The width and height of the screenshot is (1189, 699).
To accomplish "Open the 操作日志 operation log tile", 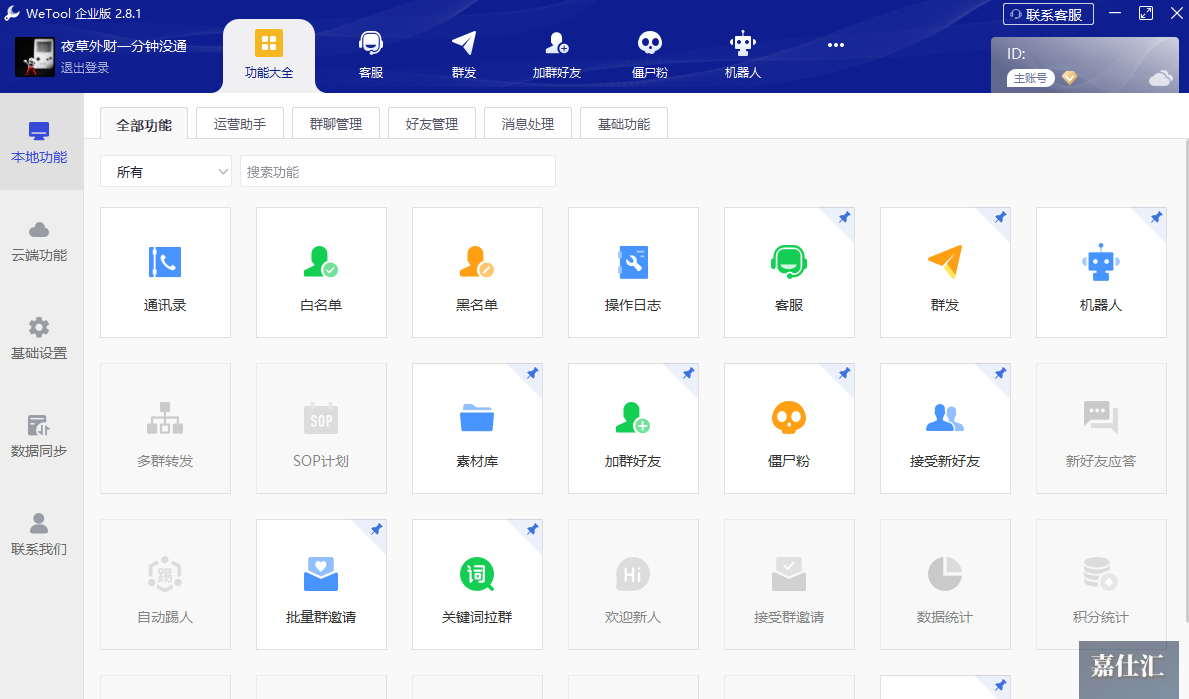I will [x=633, y=272].
